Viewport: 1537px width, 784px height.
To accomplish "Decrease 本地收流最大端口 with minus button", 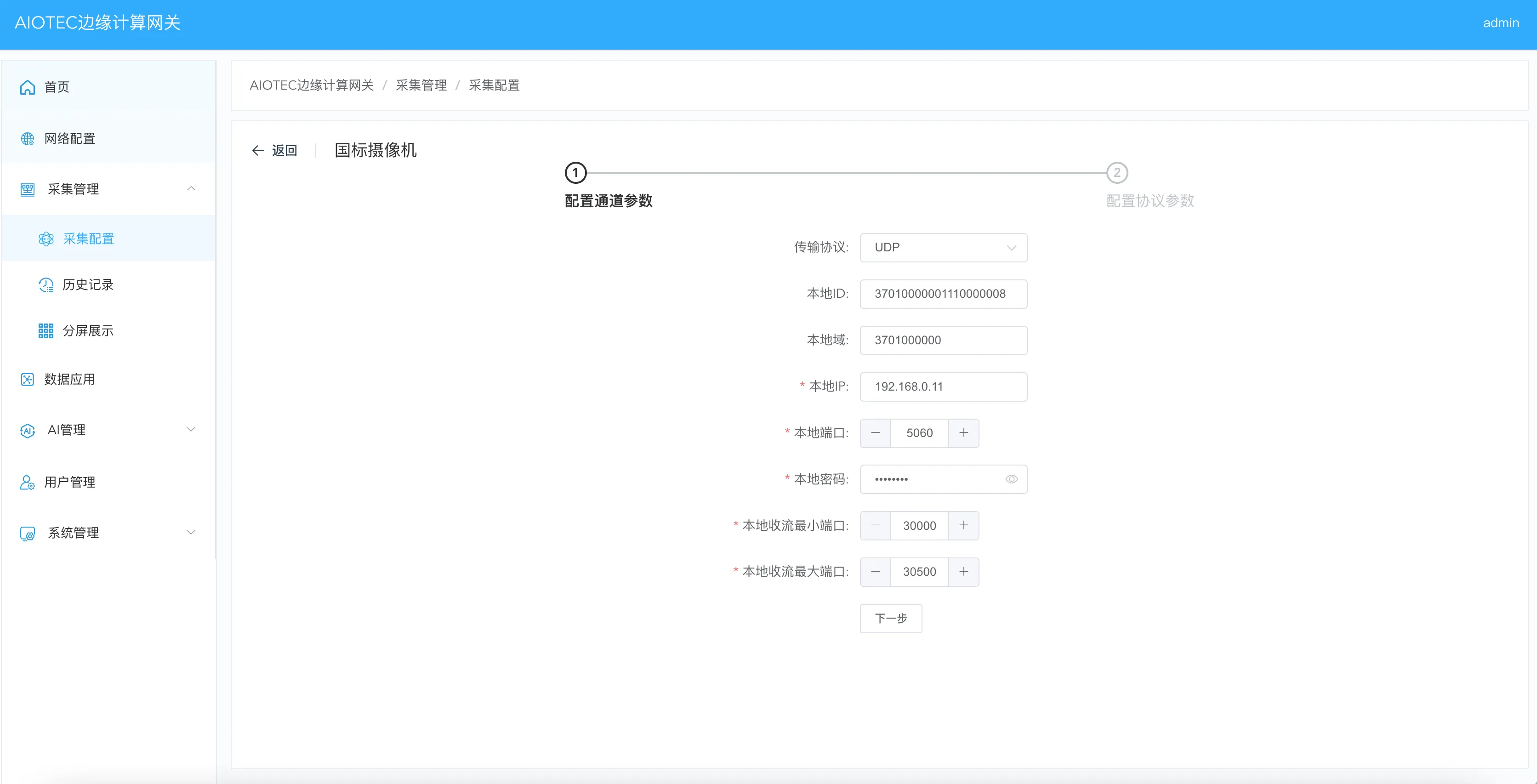I will 875,572.
